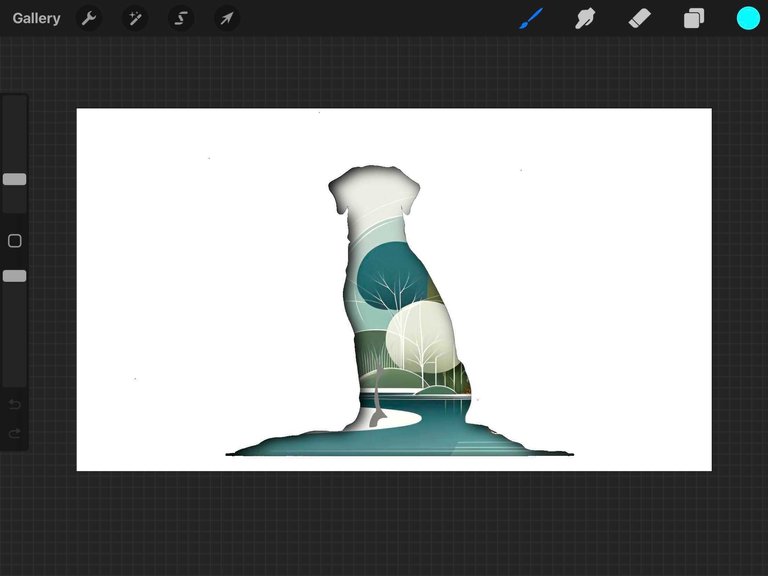This screenshot has width=768, height=576.
Task: Tap the square Modify button in sidebar
Action: click(15, 241)
